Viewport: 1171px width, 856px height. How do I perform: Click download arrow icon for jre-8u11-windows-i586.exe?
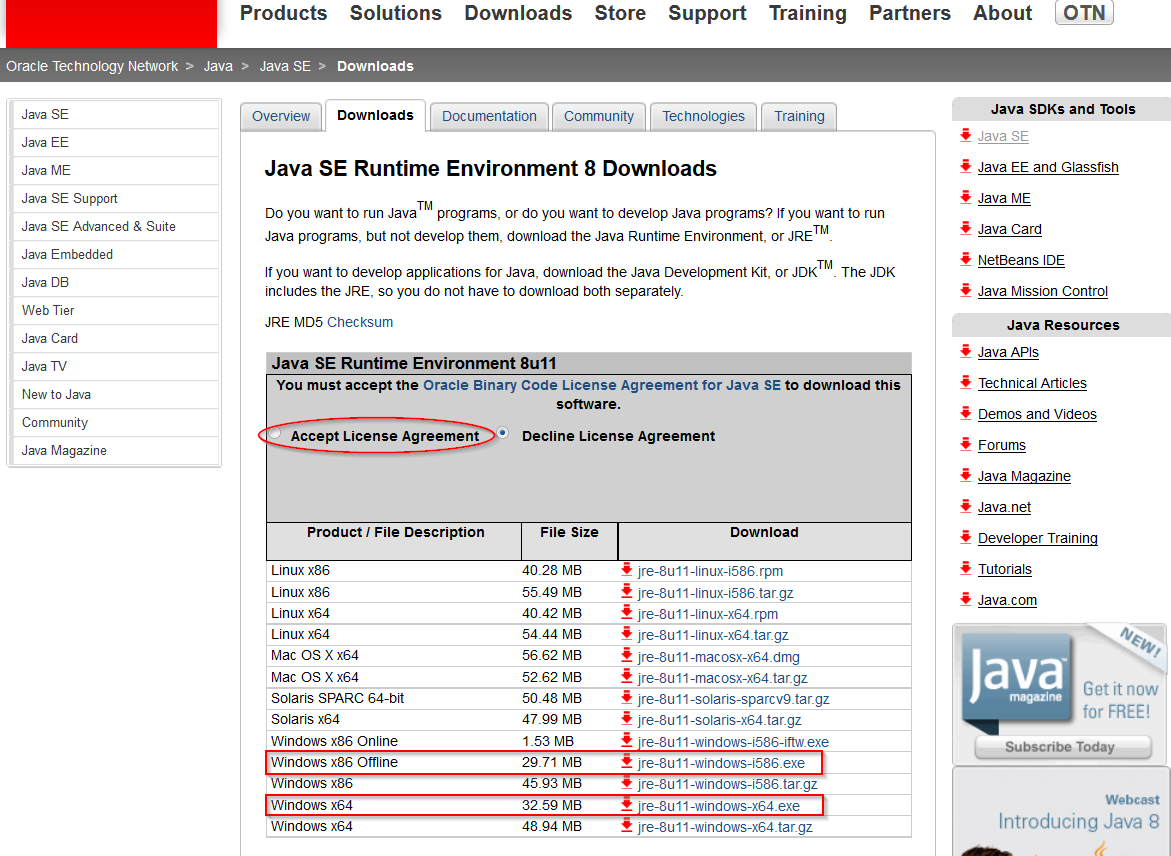point(627,763)
